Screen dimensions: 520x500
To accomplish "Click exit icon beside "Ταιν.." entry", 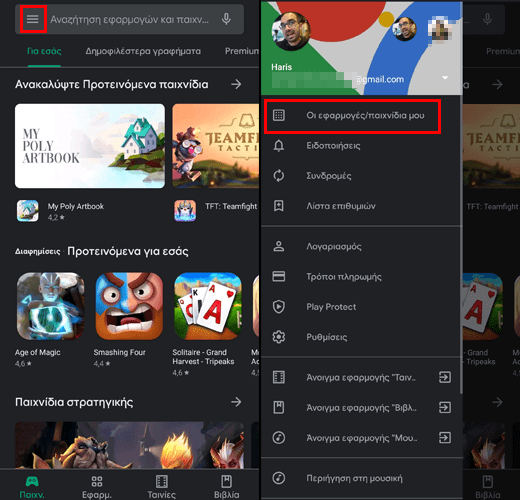I will point(445,377).
